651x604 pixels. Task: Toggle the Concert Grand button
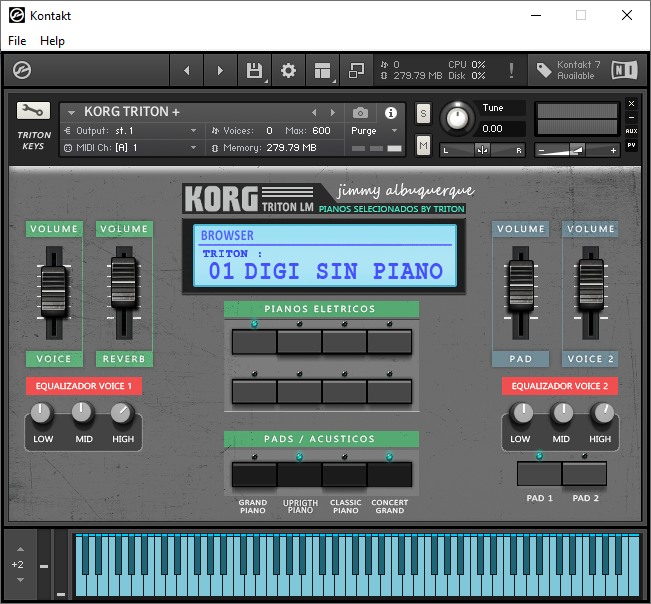click(389, 474)
